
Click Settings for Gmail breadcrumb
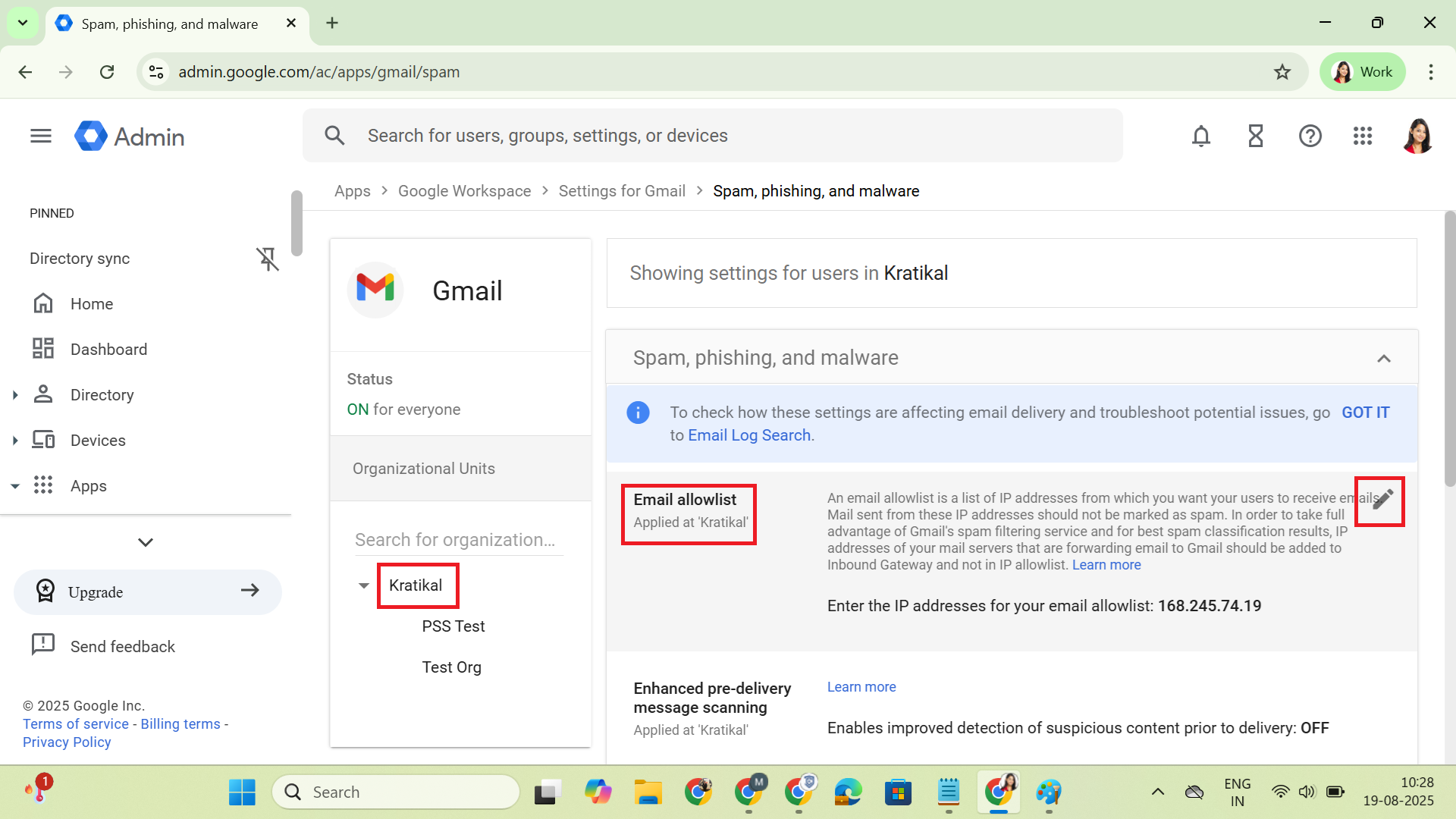[x=622, y=191]
